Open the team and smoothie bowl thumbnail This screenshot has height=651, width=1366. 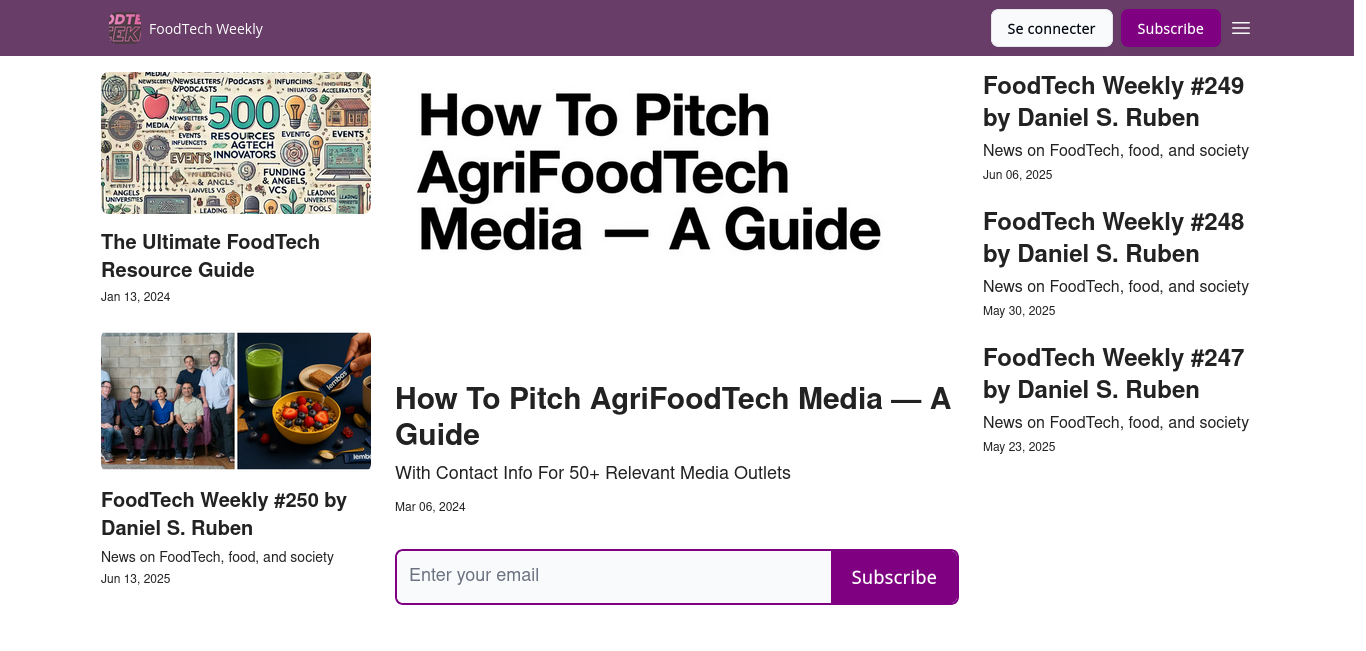tap(236, 401)
